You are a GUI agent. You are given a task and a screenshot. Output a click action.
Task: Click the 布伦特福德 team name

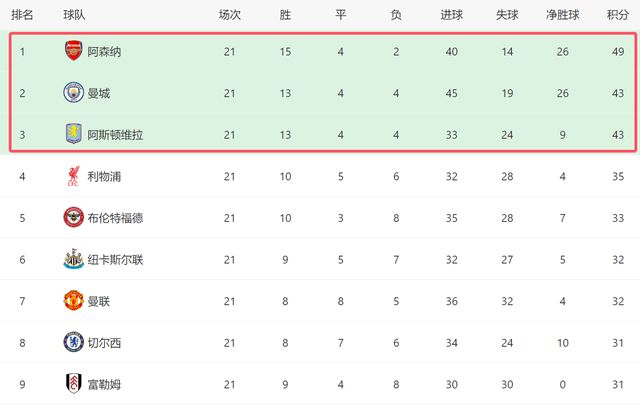coord(115,218)
